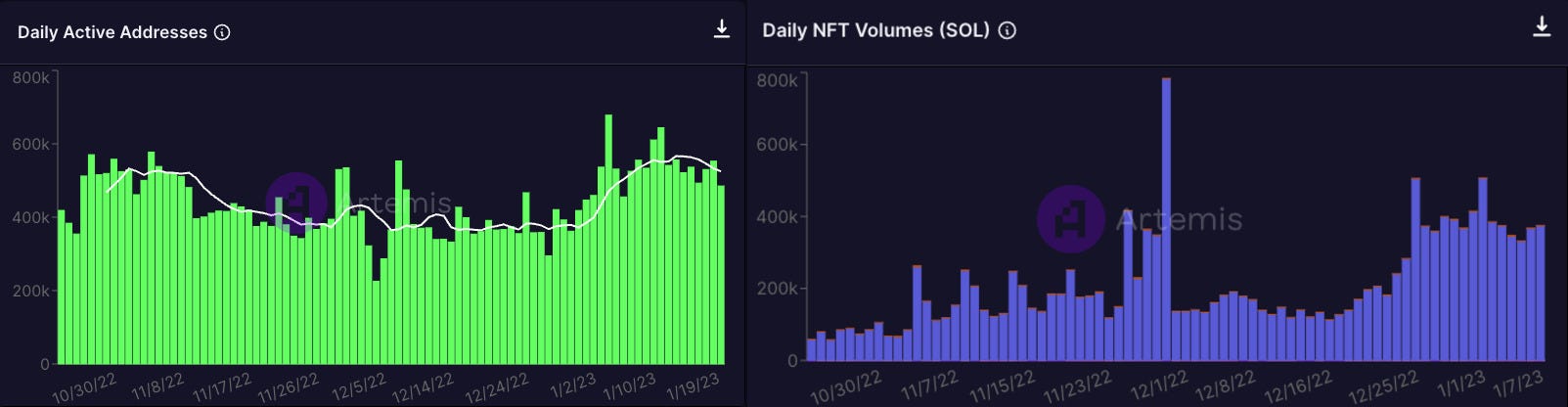Click the 600k label on NFT Volumes axis
This screenshot has width=1568, height=407.
click(x=777, y=145)
